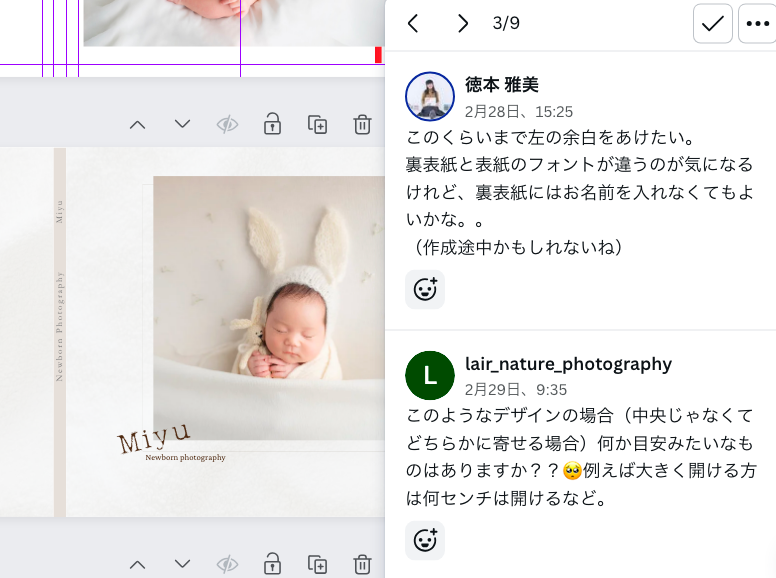Duplicate the upper page
776x578 pixels.
(317, 124)
